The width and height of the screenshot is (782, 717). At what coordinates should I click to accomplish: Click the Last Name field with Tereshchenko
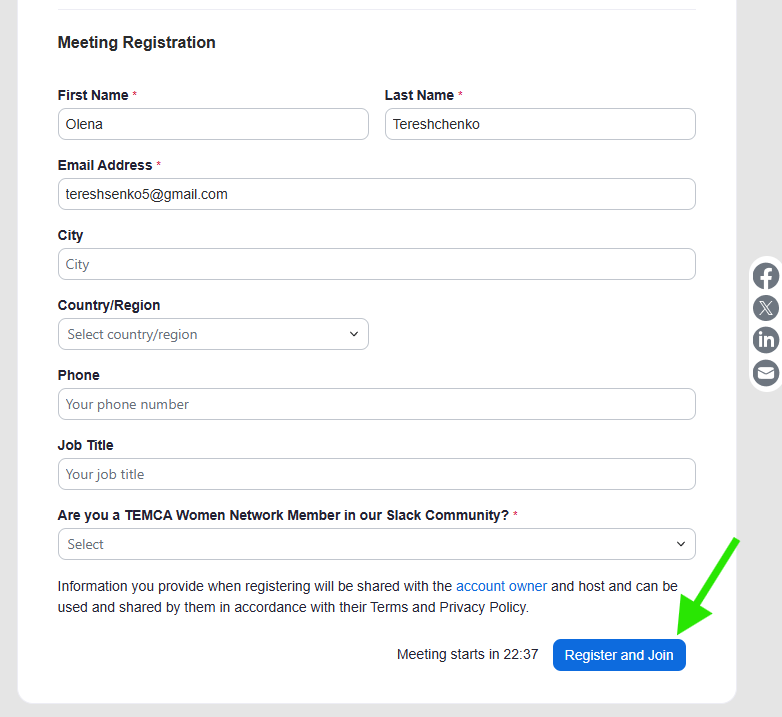(540, 124)
